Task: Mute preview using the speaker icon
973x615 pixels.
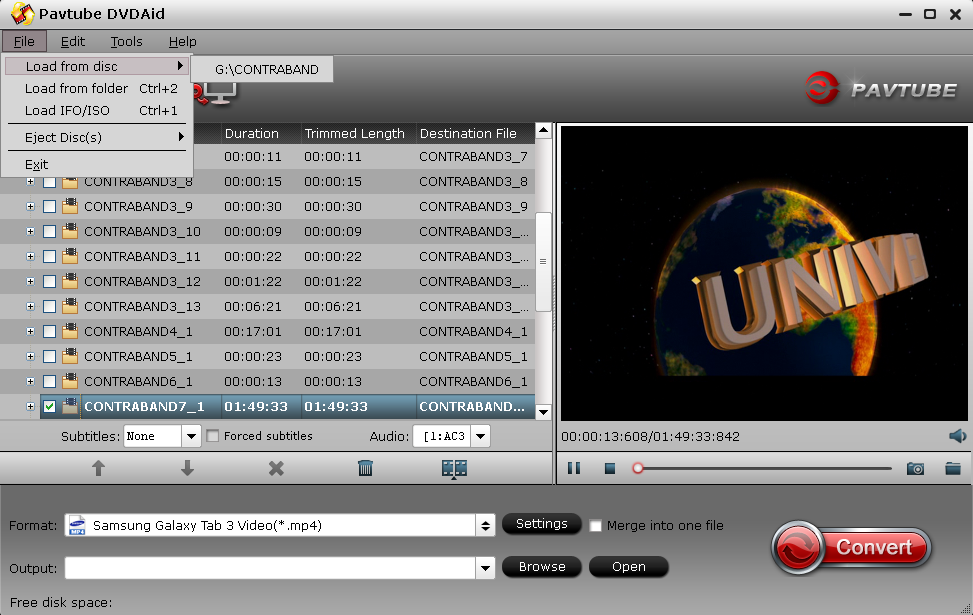Action: pyautogui.click(x=957, y=436)
